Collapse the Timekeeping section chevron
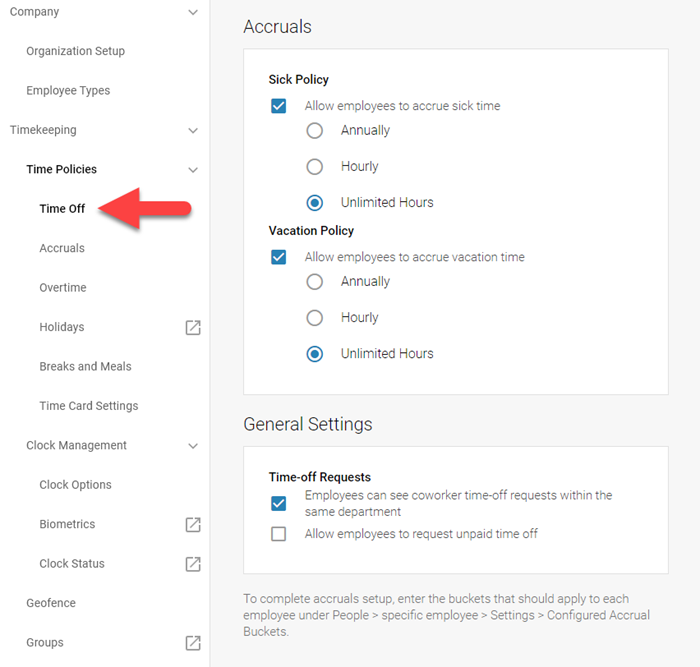 [193, 130]
